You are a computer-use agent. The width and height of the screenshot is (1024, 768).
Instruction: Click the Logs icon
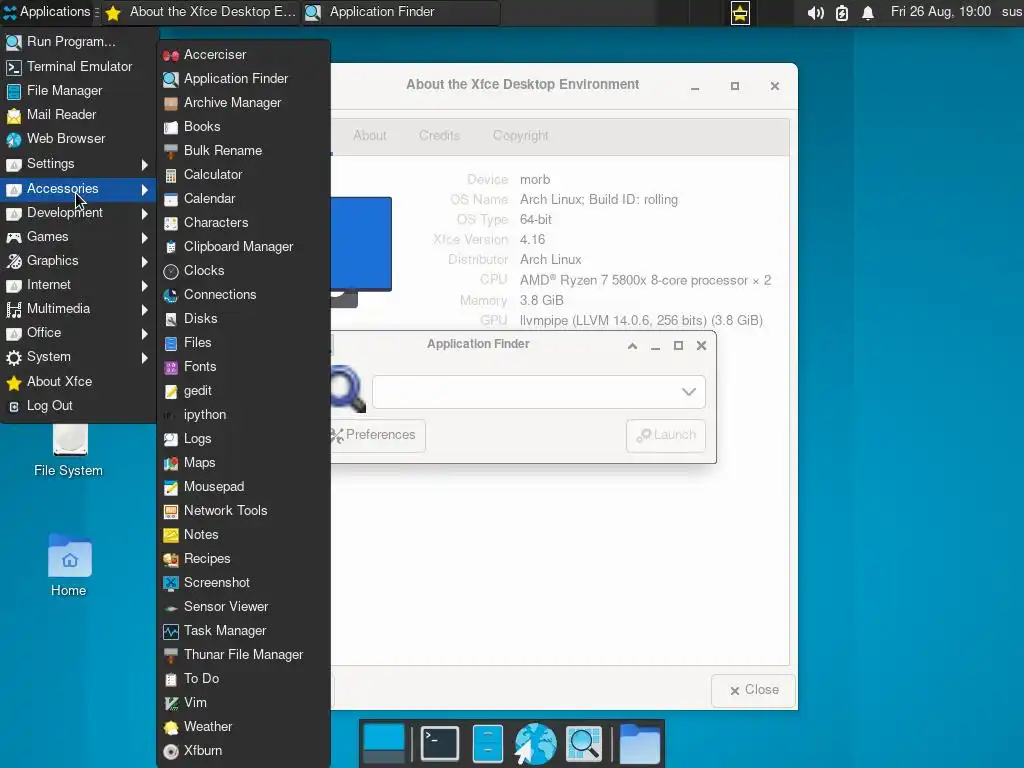tap(170, 439)
